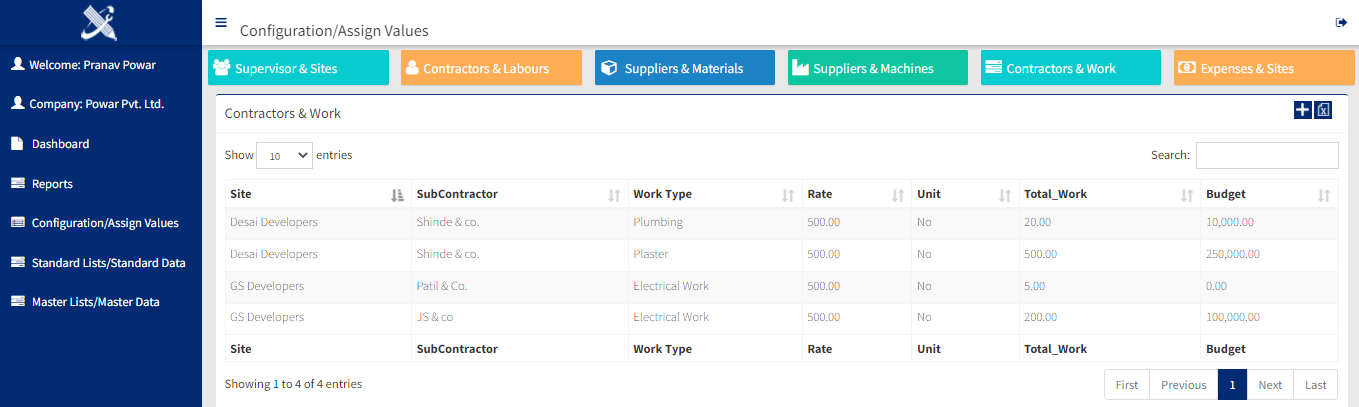
Task: Click the logout icon at top right
Action: pos(1341,23)
